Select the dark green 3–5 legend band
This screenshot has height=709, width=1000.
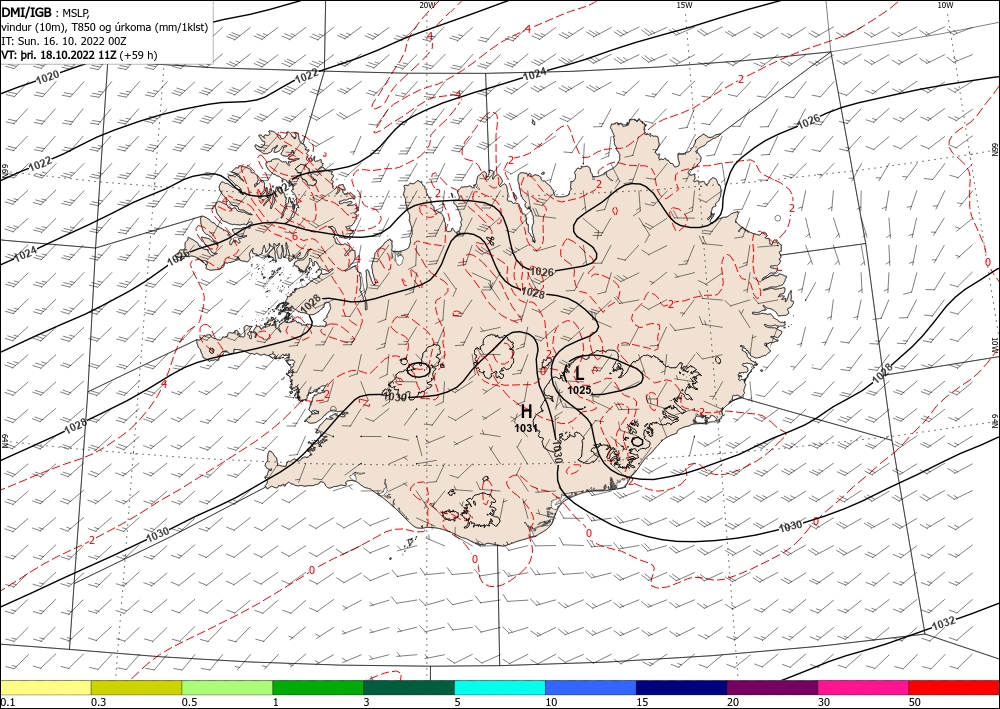pyautogui.click(x=409, y=687)
